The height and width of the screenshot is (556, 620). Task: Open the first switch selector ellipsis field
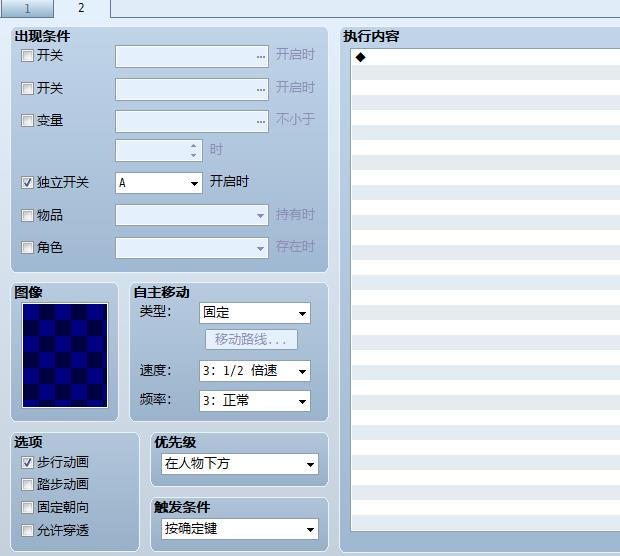[192, 57]
